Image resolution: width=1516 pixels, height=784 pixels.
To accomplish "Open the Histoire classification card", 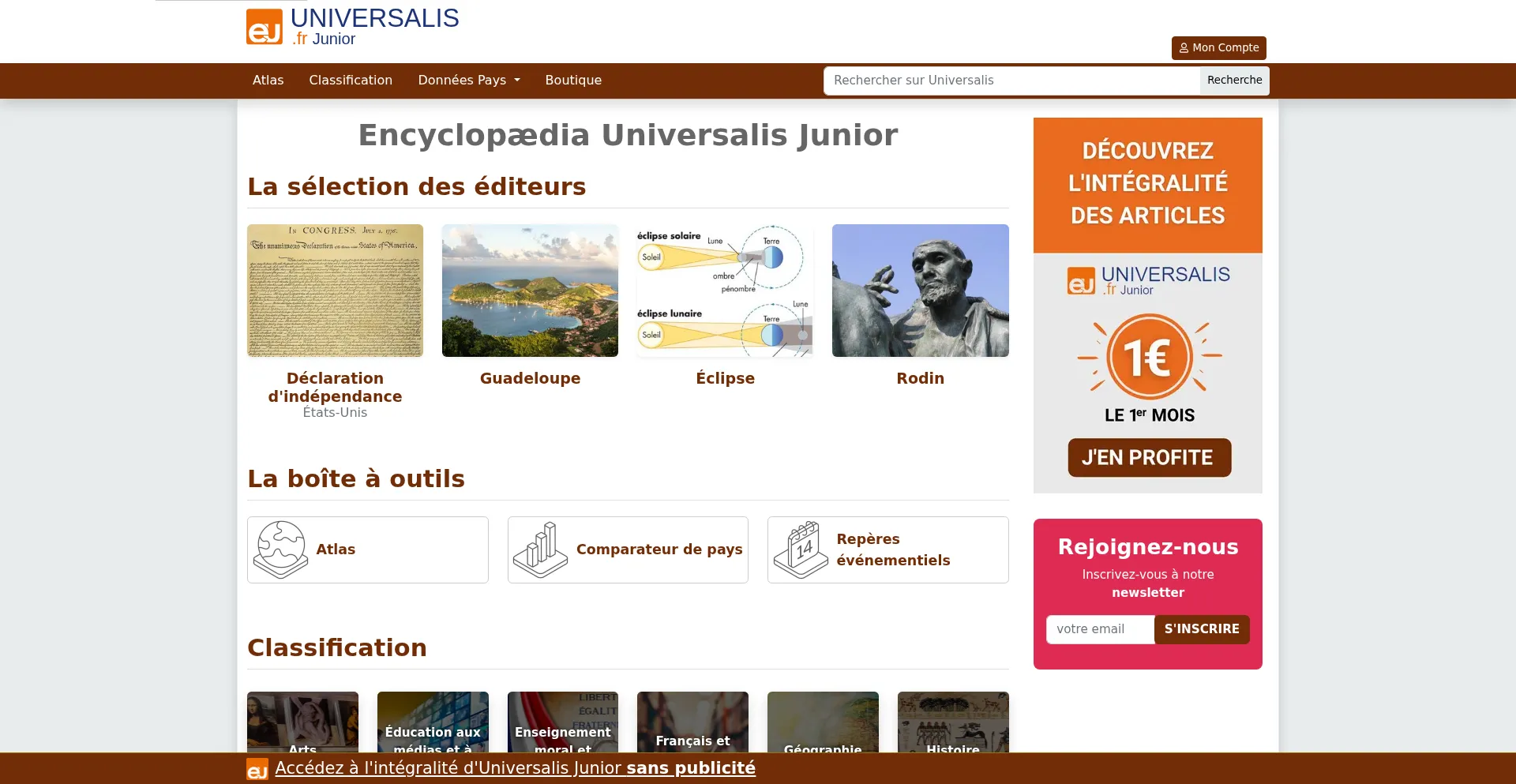I will 953,722.
